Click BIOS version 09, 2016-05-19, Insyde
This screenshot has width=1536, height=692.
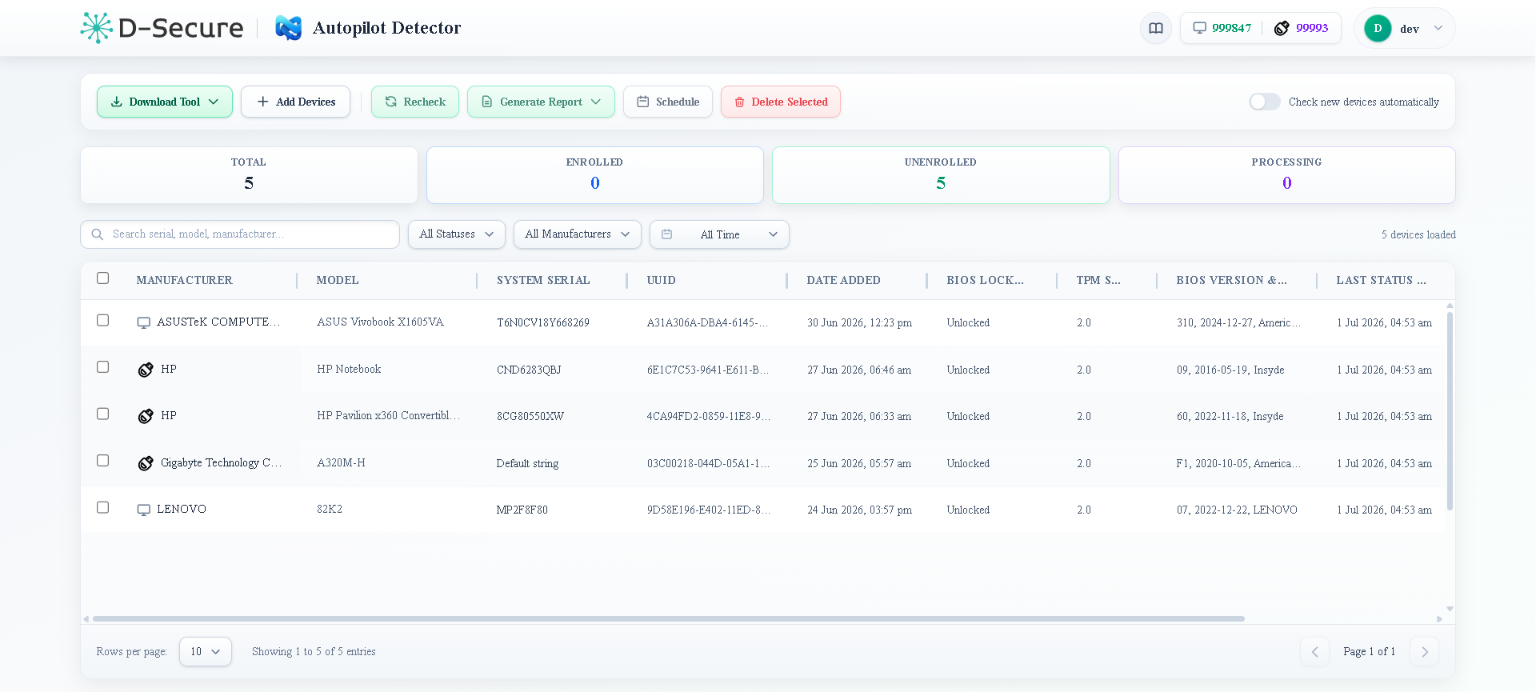(1230, 370)
